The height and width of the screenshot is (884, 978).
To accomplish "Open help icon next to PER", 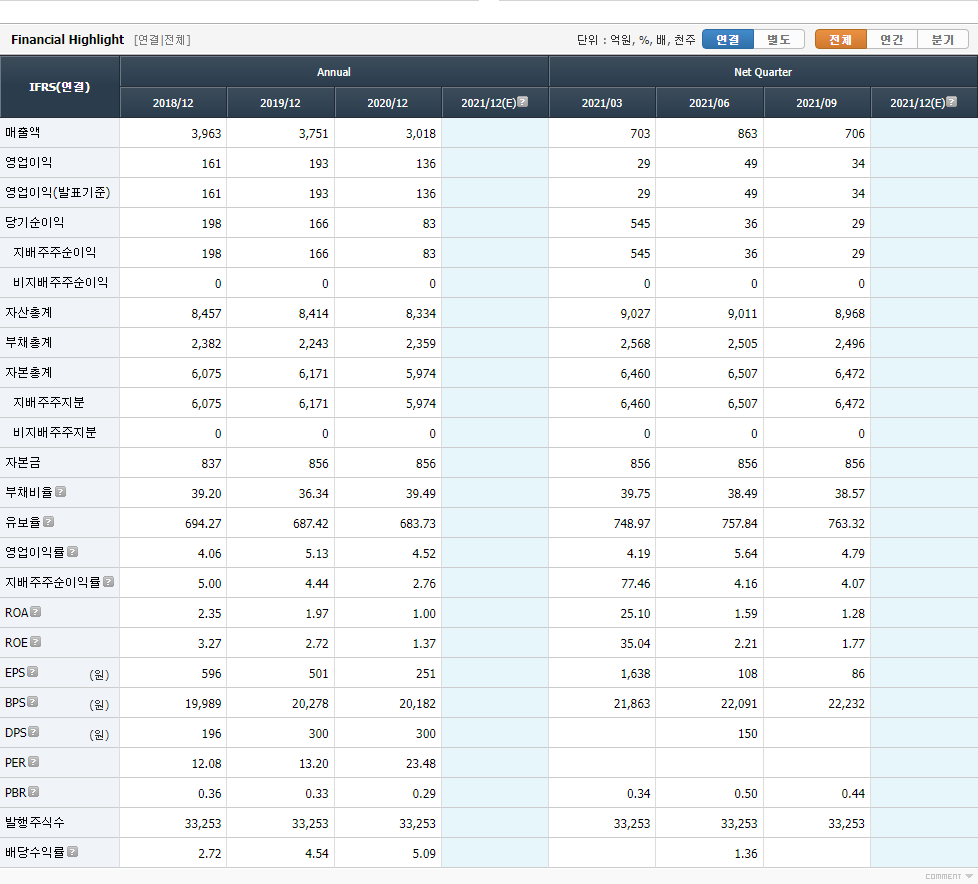I will (34, 761).
